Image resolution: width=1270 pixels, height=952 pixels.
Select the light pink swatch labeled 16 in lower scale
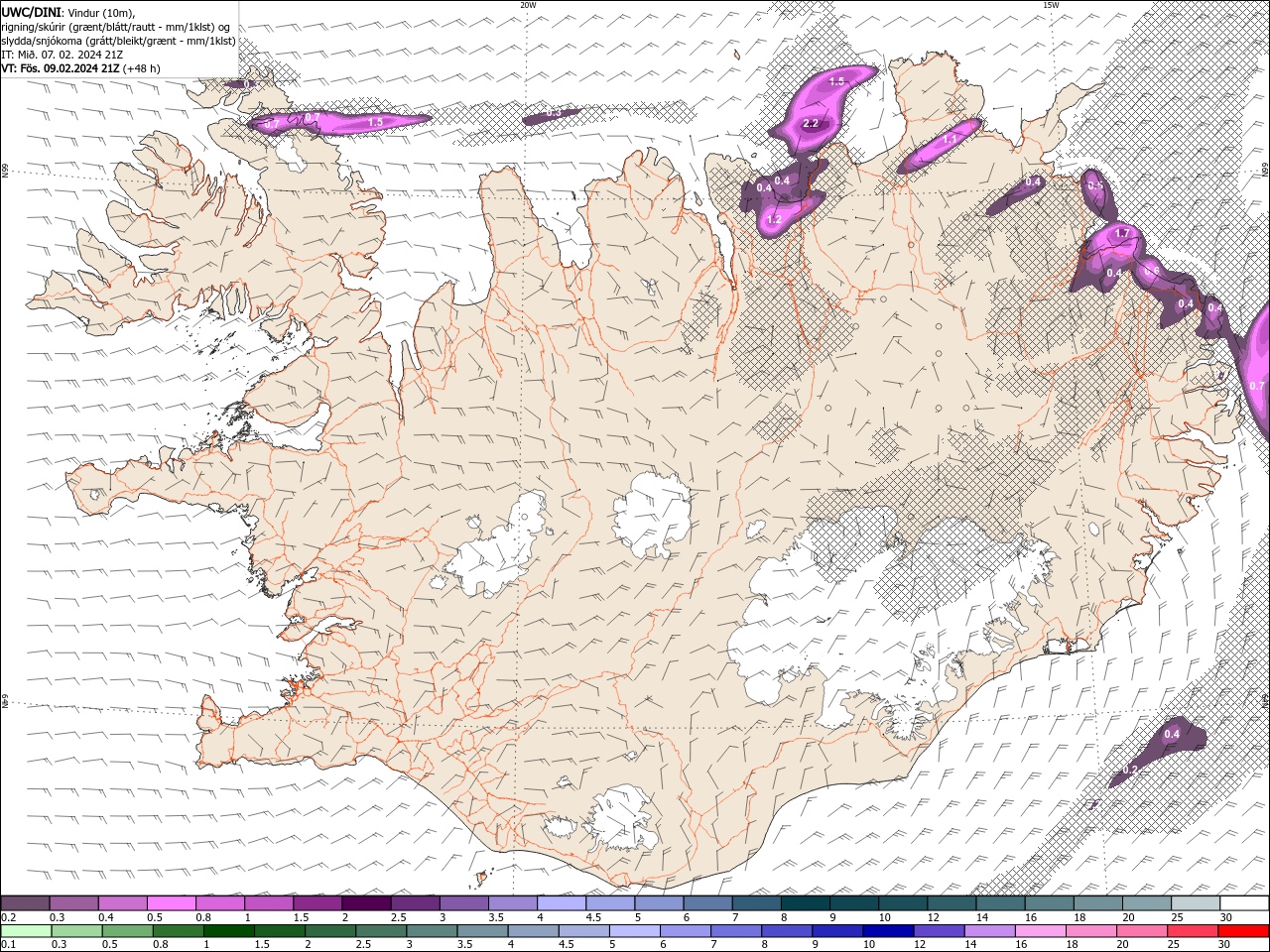click(x=1040, y=930)
